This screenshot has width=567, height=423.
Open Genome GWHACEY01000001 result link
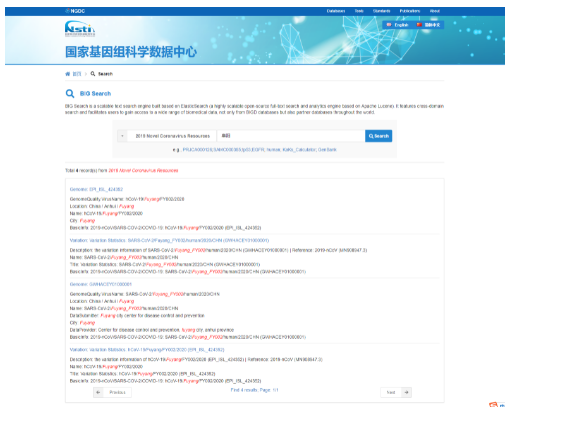click(x=101, y=284)
